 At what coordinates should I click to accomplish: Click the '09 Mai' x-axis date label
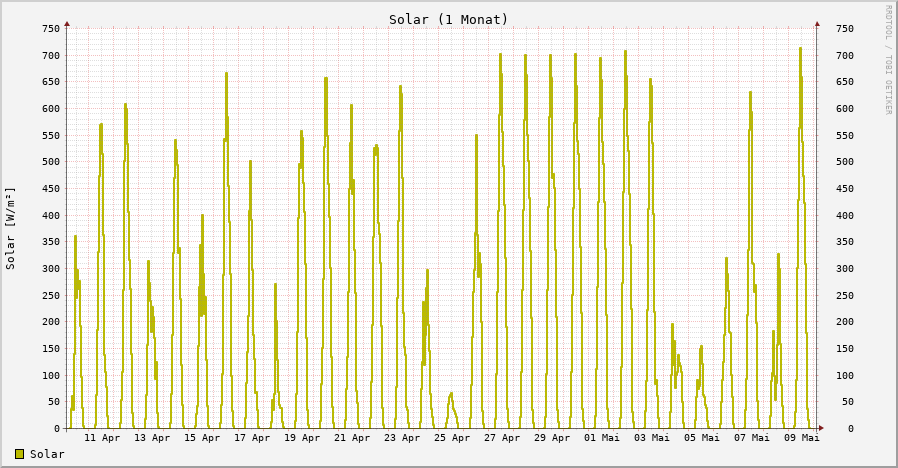[x=802, y=438]
